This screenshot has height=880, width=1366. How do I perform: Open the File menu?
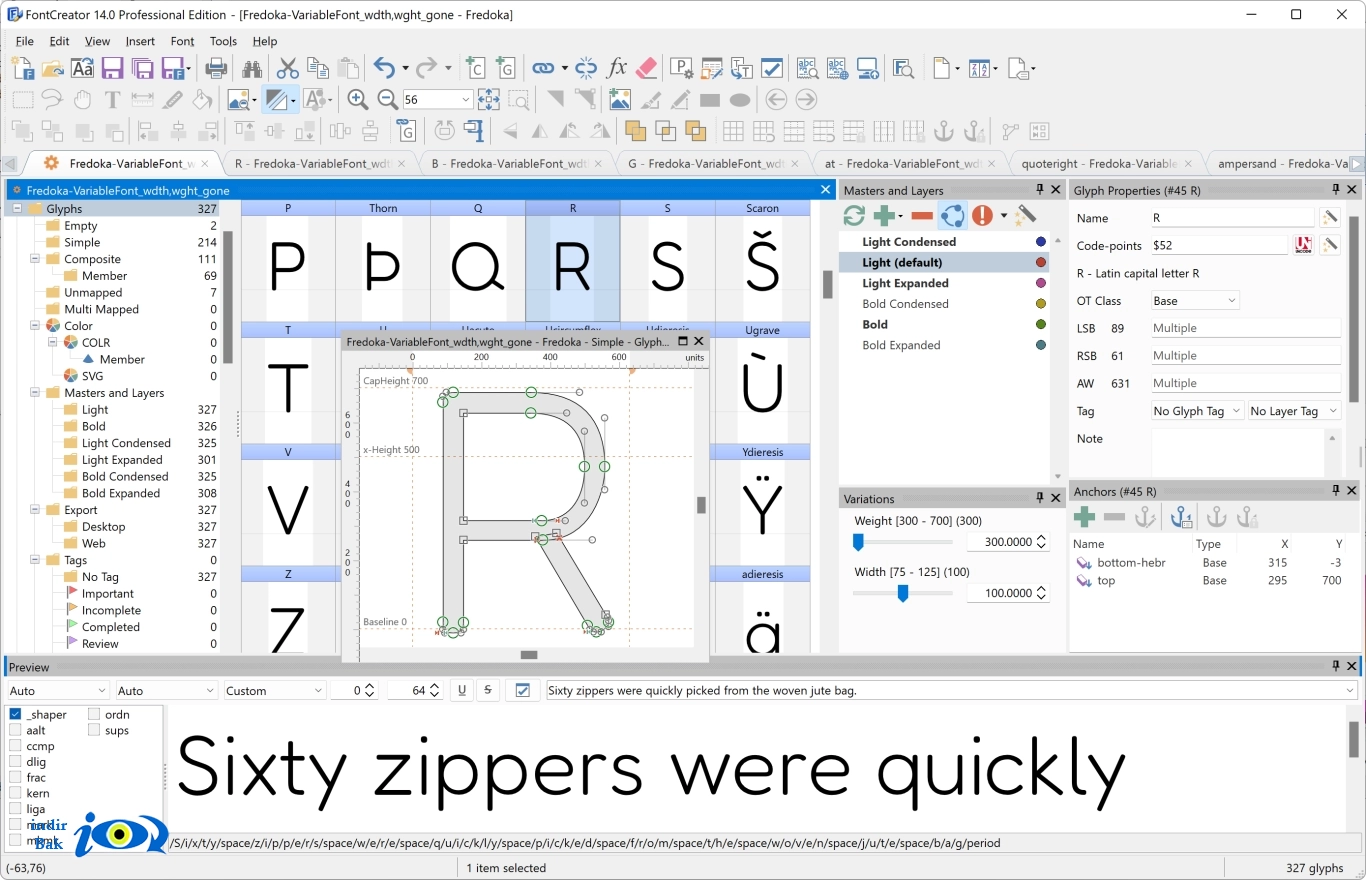pyautogui.click(x=24, y=41)
